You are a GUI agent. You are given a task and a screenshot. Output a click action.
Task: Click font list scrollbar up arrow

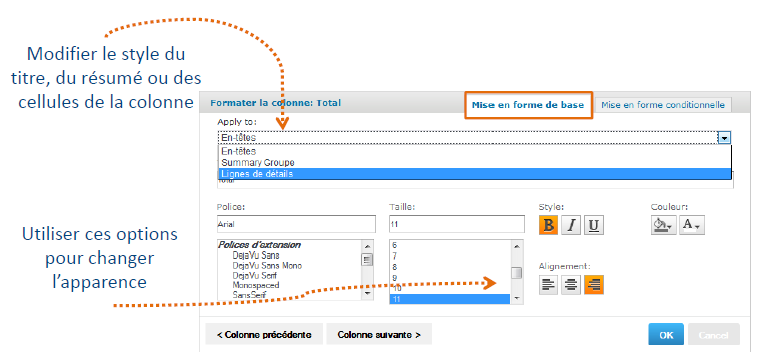point(367,246)
